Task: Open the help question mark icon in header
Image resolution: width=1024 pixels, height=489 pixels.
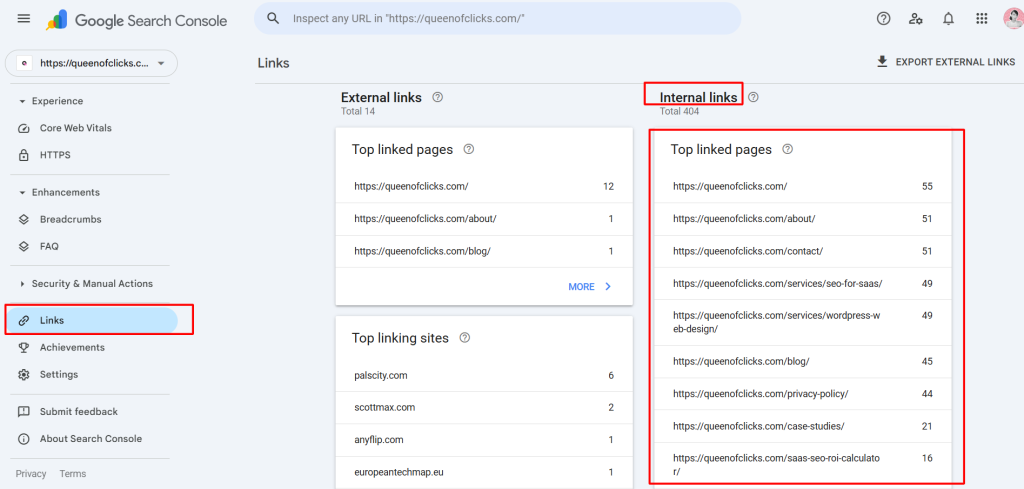Action: [x=883, y=19]
